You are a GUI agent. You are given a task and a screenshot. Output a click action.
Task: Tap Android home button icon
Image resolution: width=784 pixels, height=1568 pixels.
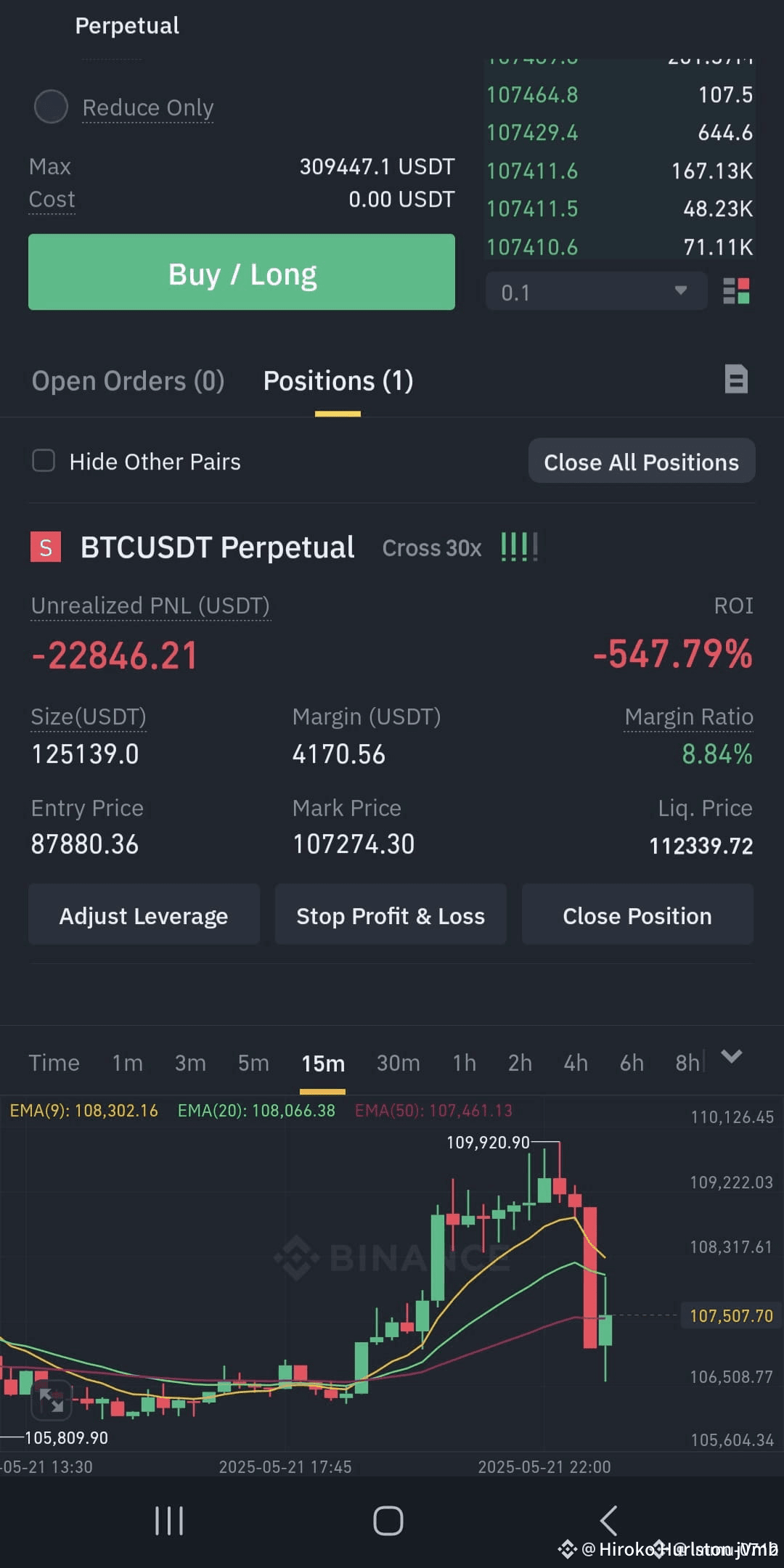pos(388,1520)
